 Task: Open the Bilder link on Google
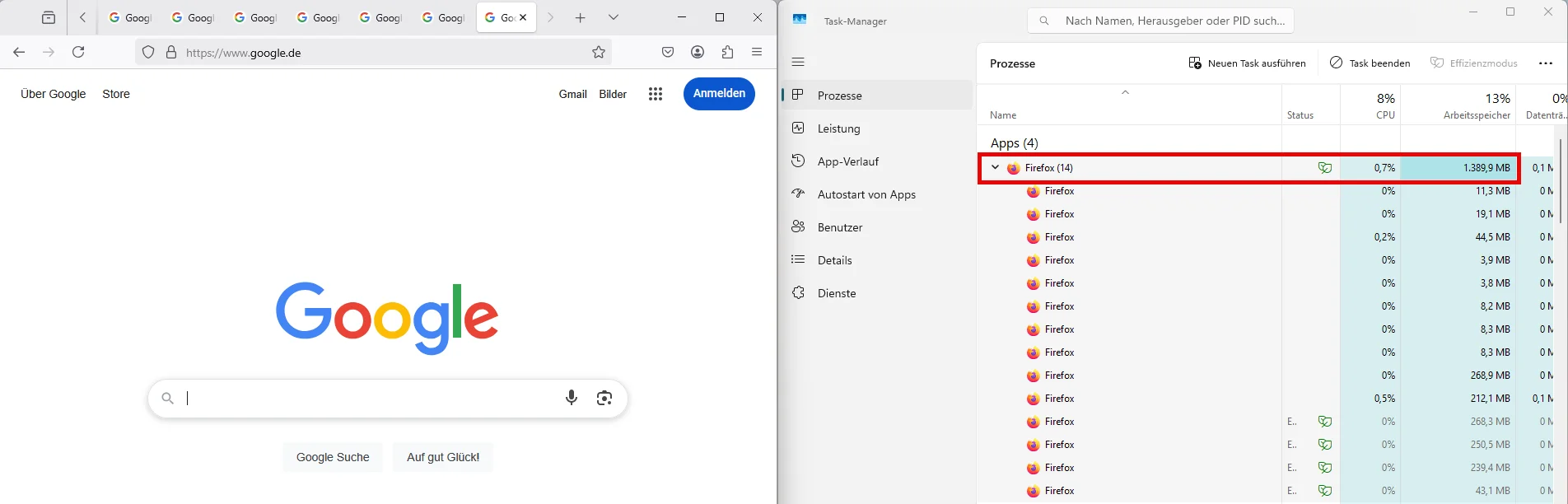(613, 94)
